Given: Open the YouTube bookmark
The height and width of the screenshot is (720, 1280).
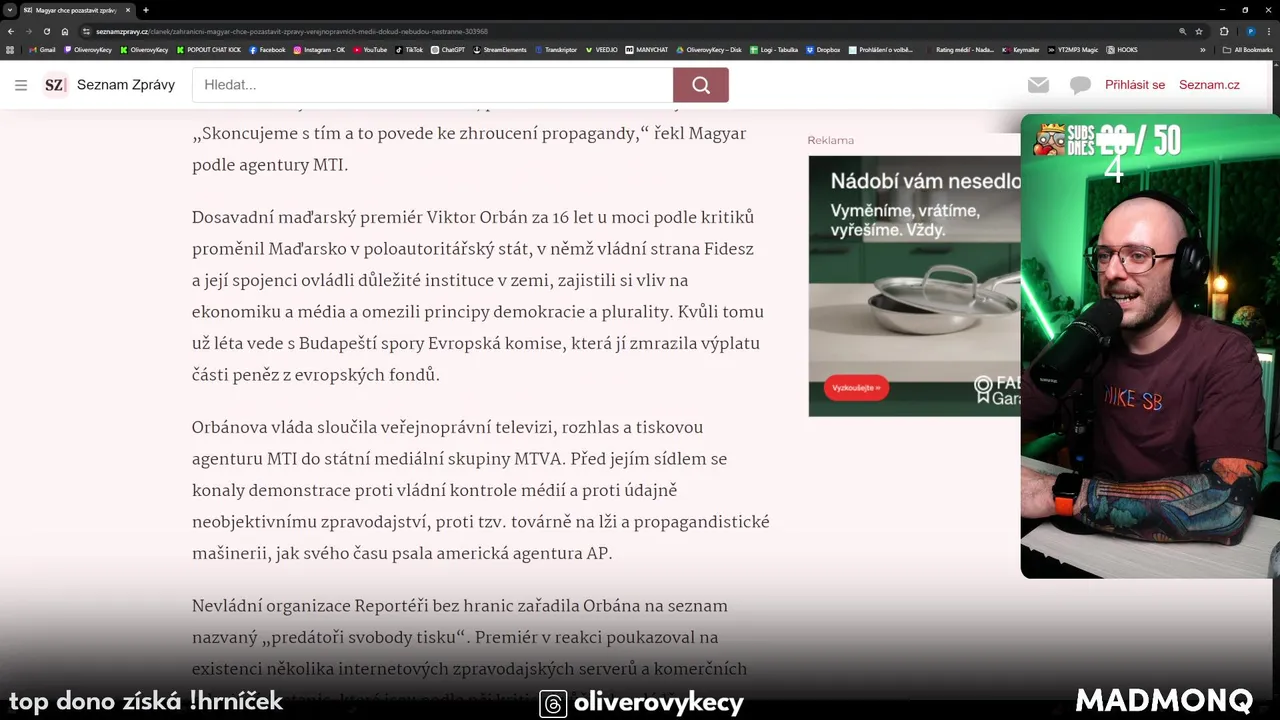Looking at the screenshot, I should pyautogui.click(x=370, y=49).
